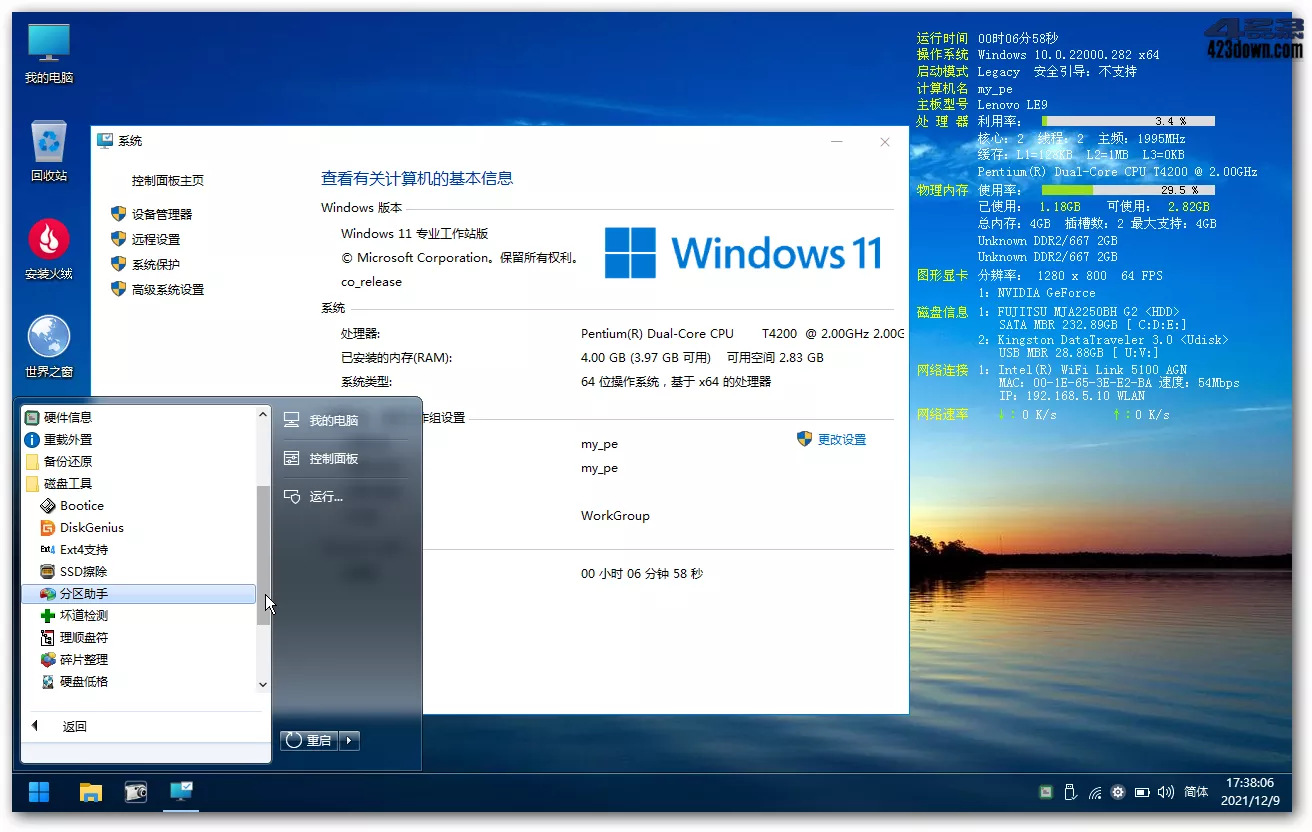Launch DiskGenius from the menu
Viewport: 1312px width, 832px height.
(x=139, y=527)
